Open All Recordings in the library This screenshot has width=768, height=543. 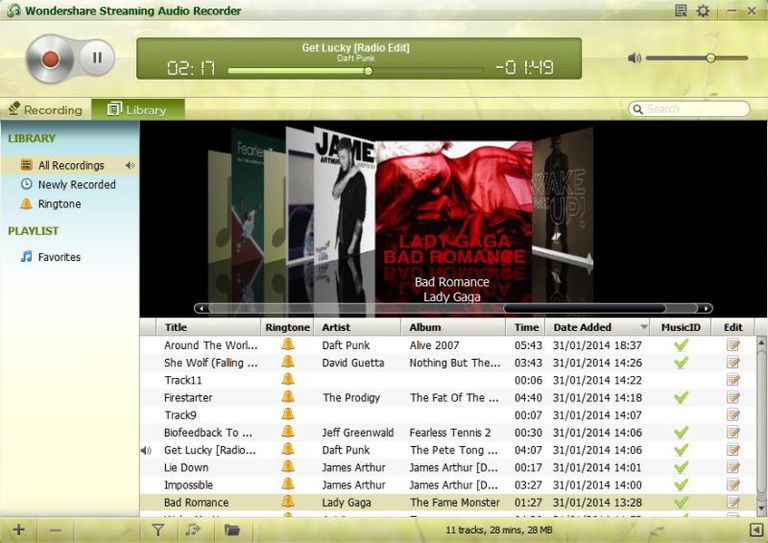pyautogui.click(x=70, y=165)
